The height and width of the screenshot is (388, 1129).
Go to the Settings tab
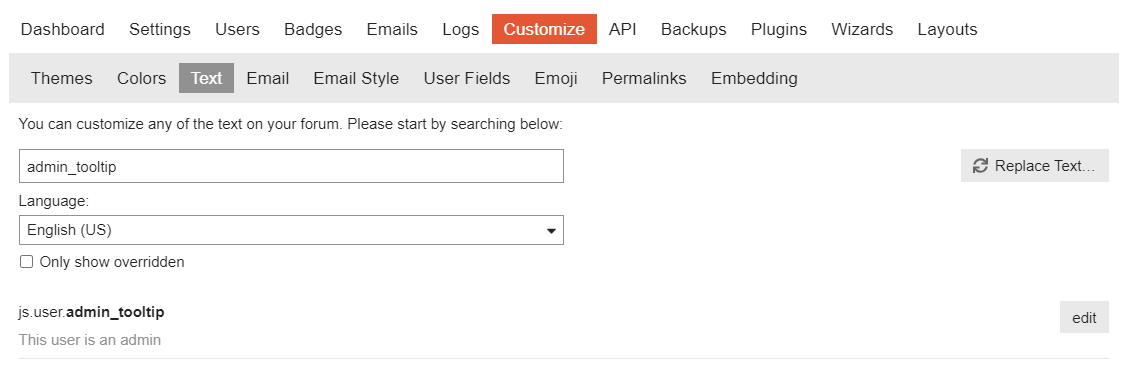[x=160, y=30]
